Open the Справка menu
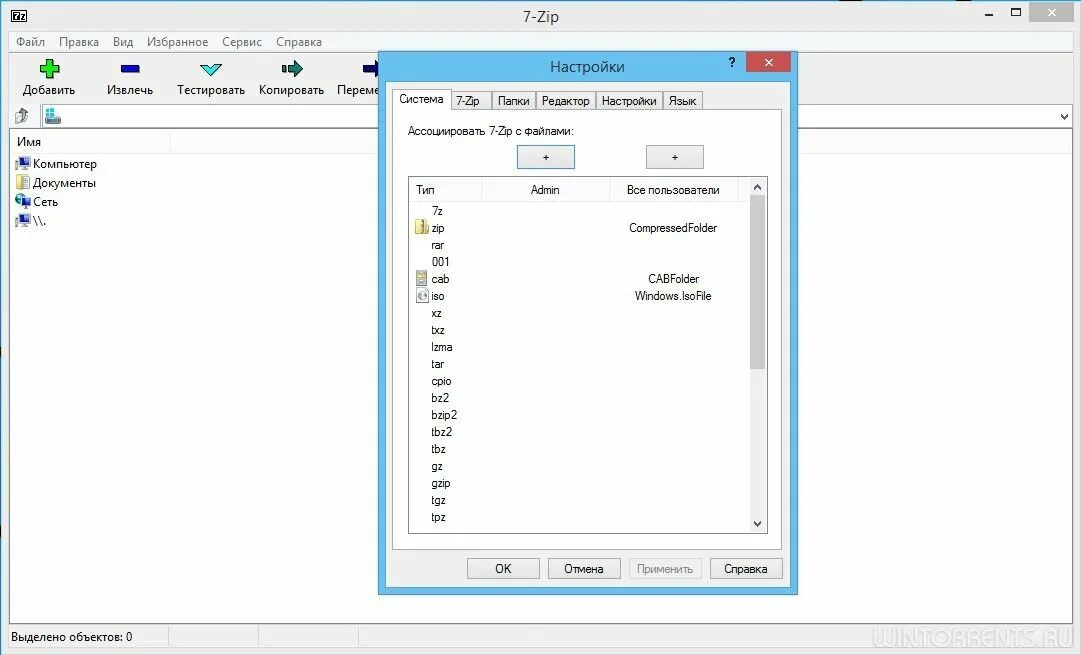 299,41
